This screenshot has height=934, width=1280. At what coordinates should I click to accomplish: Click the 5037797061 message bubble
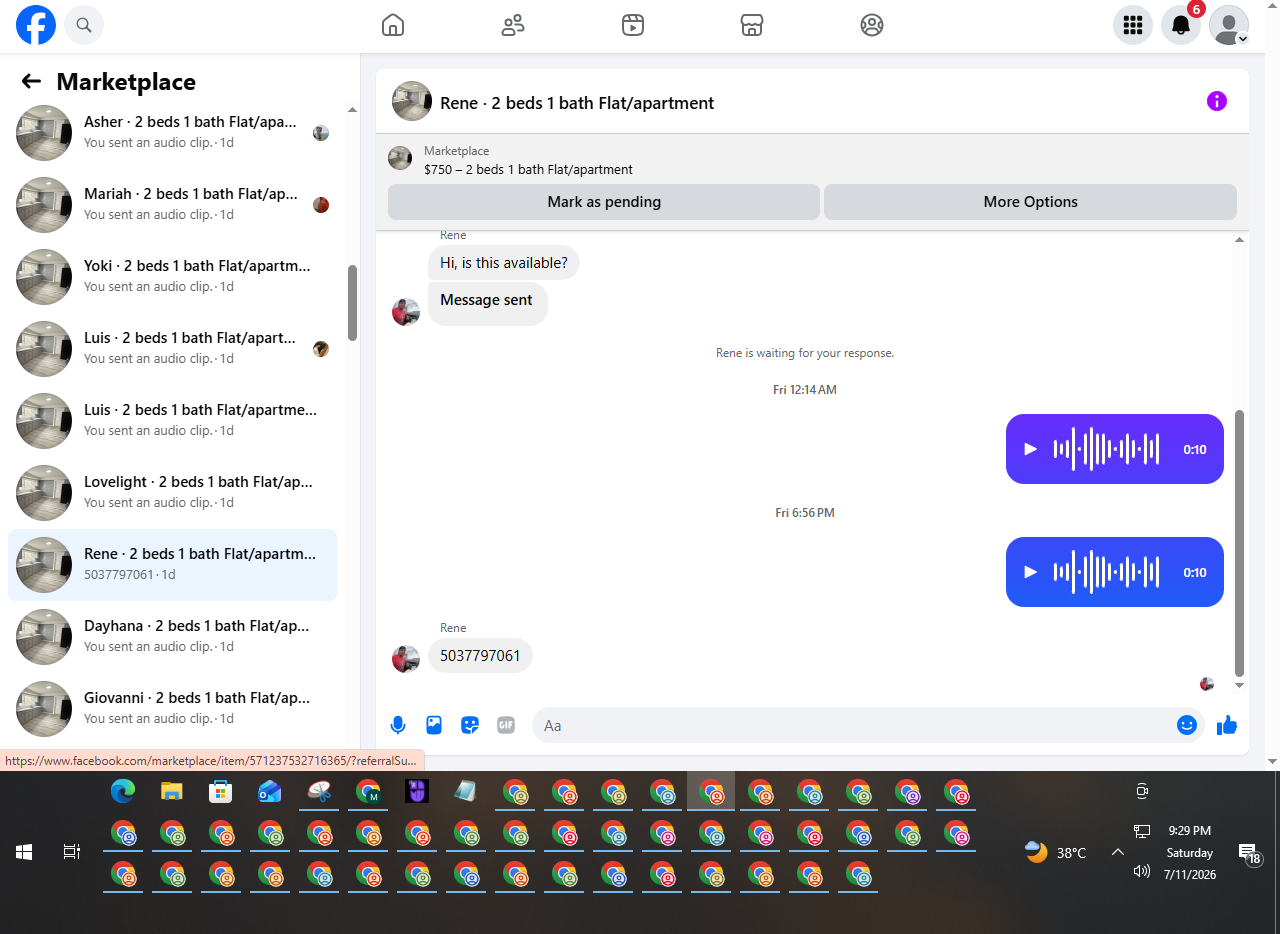[480, 656]
